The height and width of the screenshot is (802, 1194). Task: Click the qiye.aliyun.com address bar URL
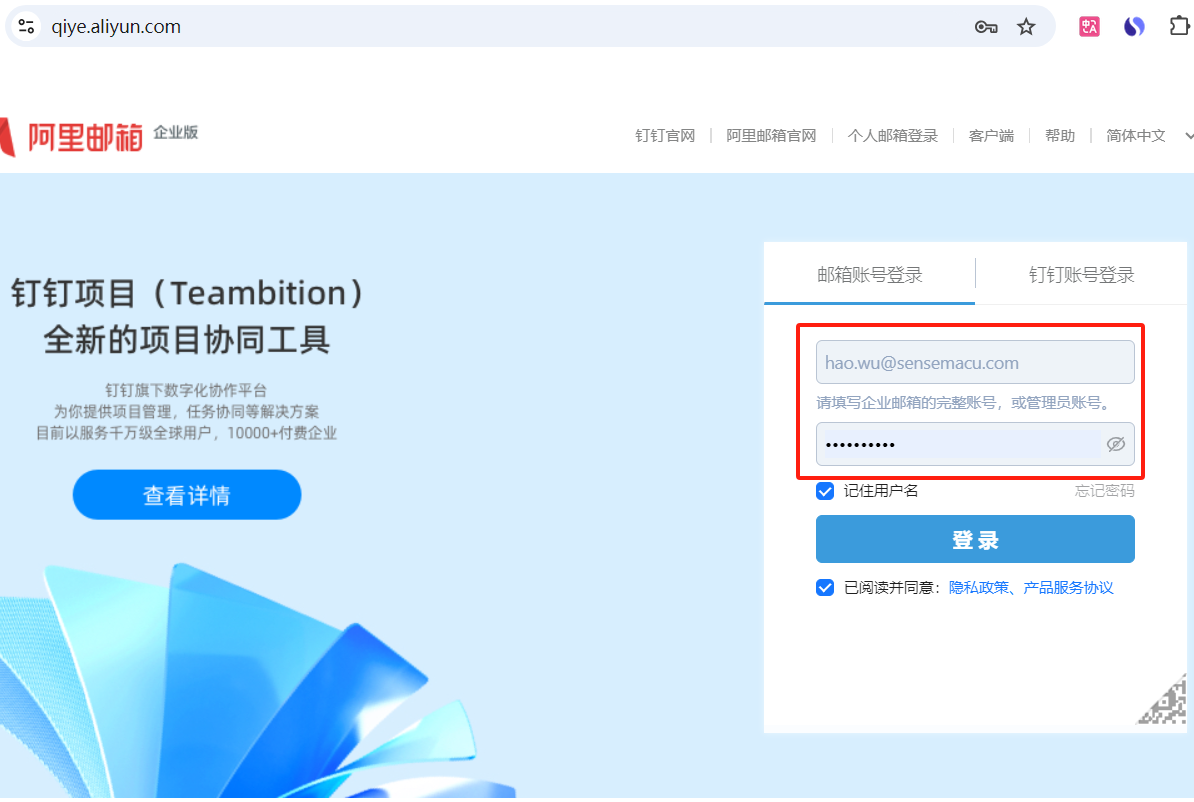click(x=116, y=27)
